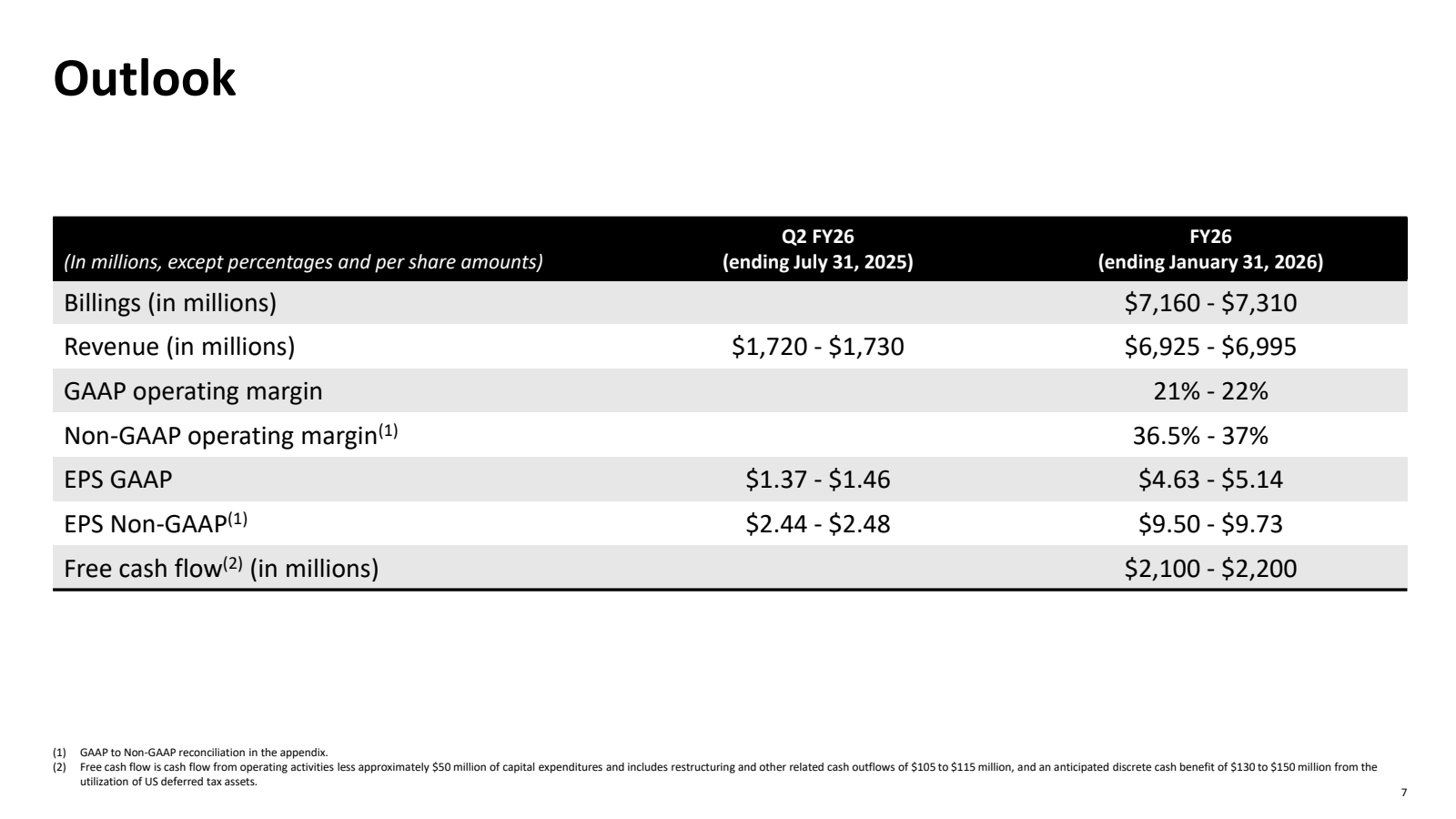Select the $2,100 - $2,200 free cash flow value

[1210, 569]
